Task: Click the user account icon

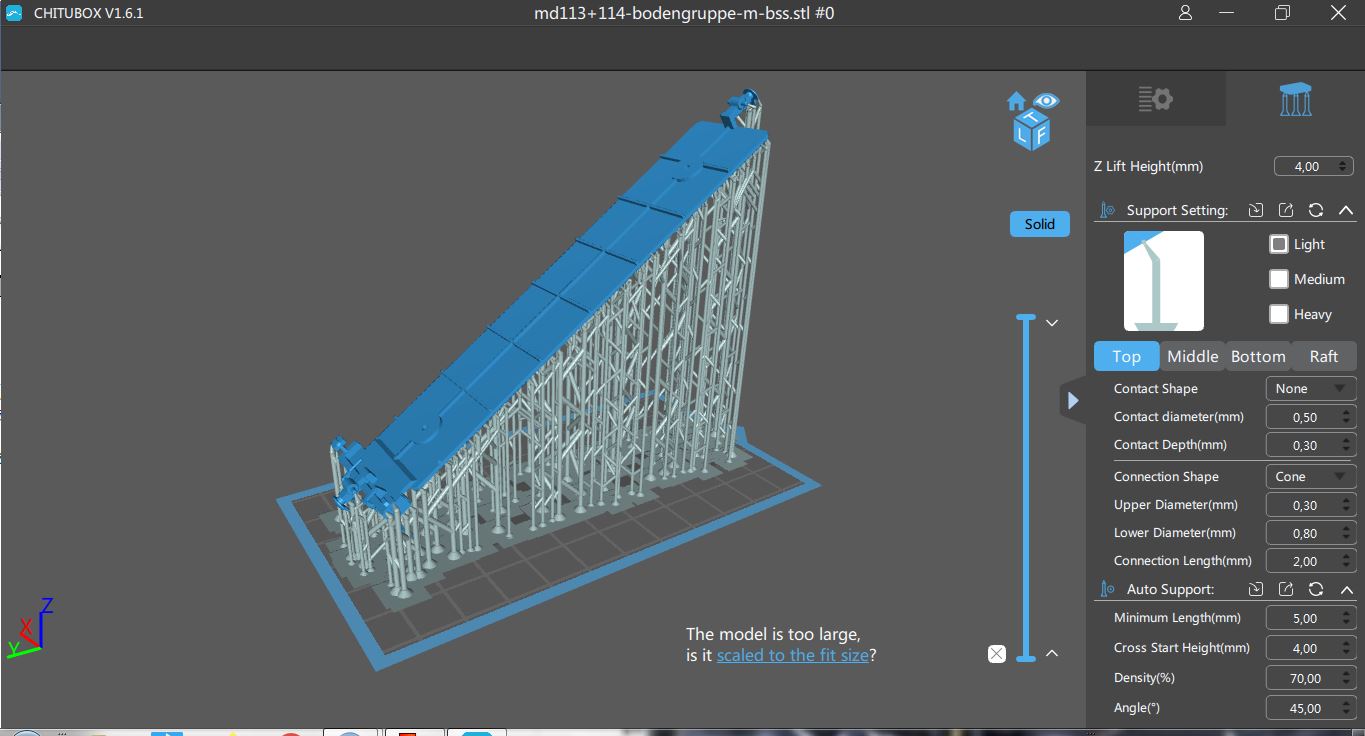Action: coord(1186,13)
